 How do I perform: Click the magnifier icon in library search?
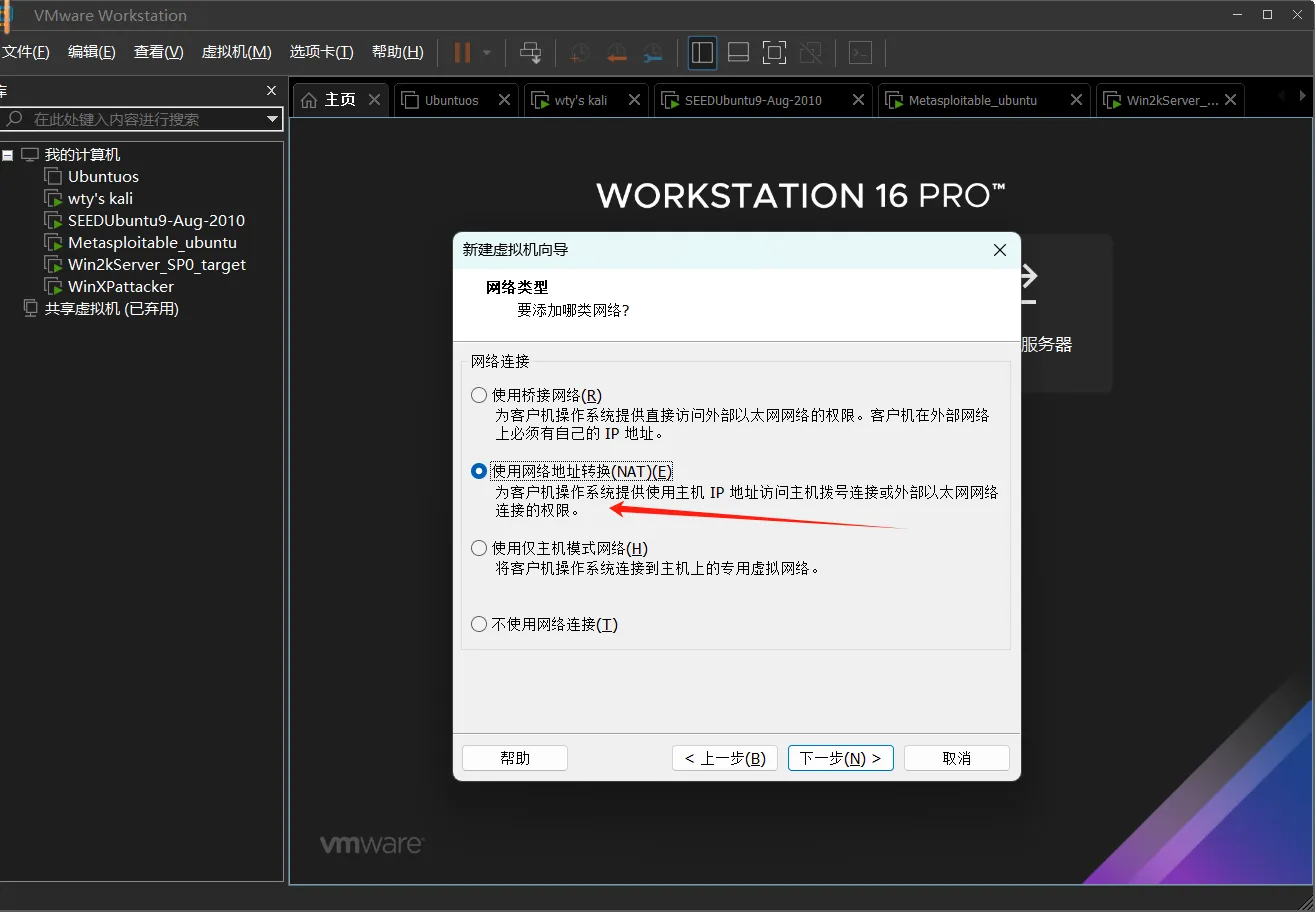[15, 119]
